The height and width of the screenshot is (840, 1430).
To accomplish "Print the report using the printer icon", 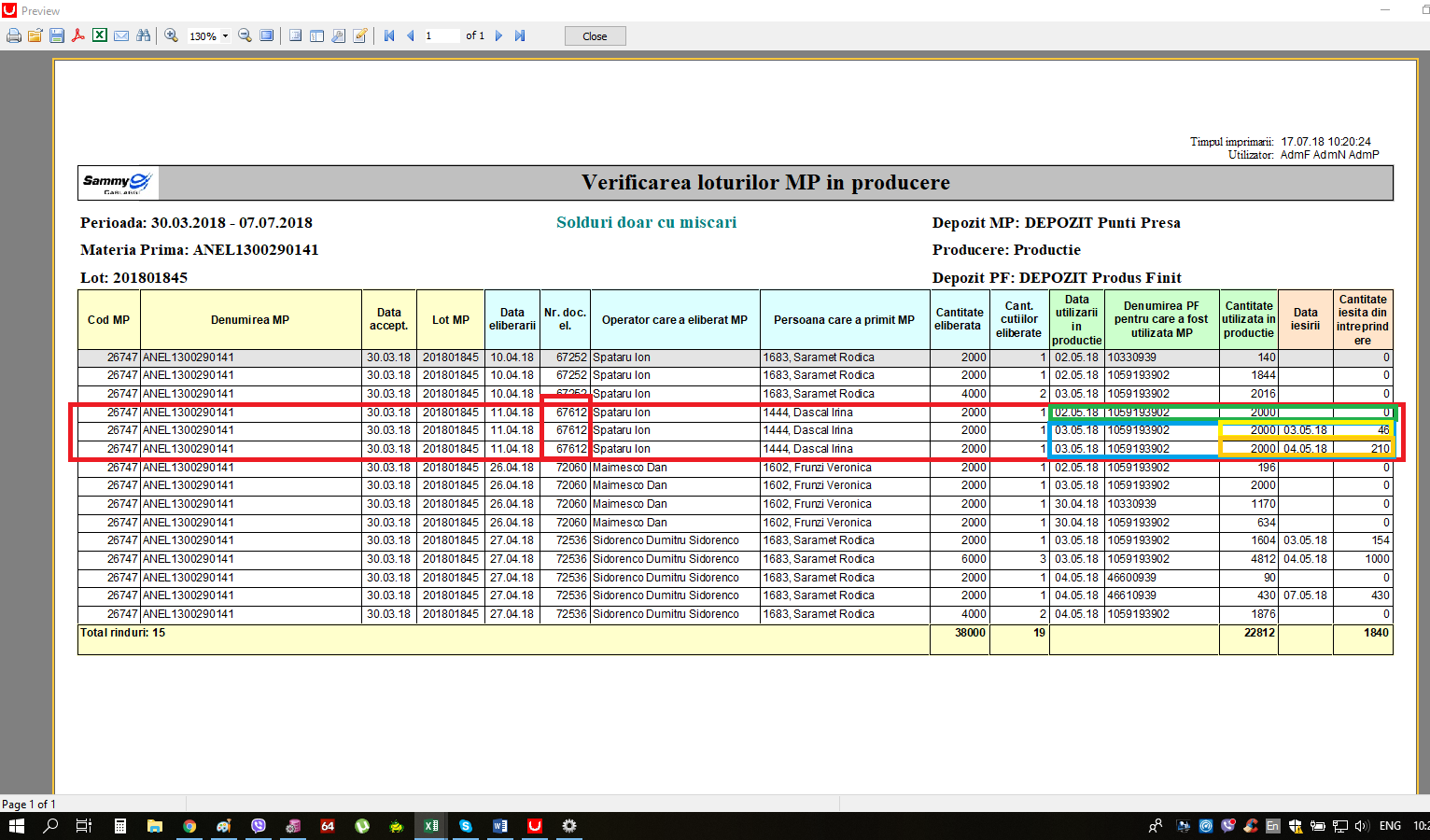I will point(13,35).
